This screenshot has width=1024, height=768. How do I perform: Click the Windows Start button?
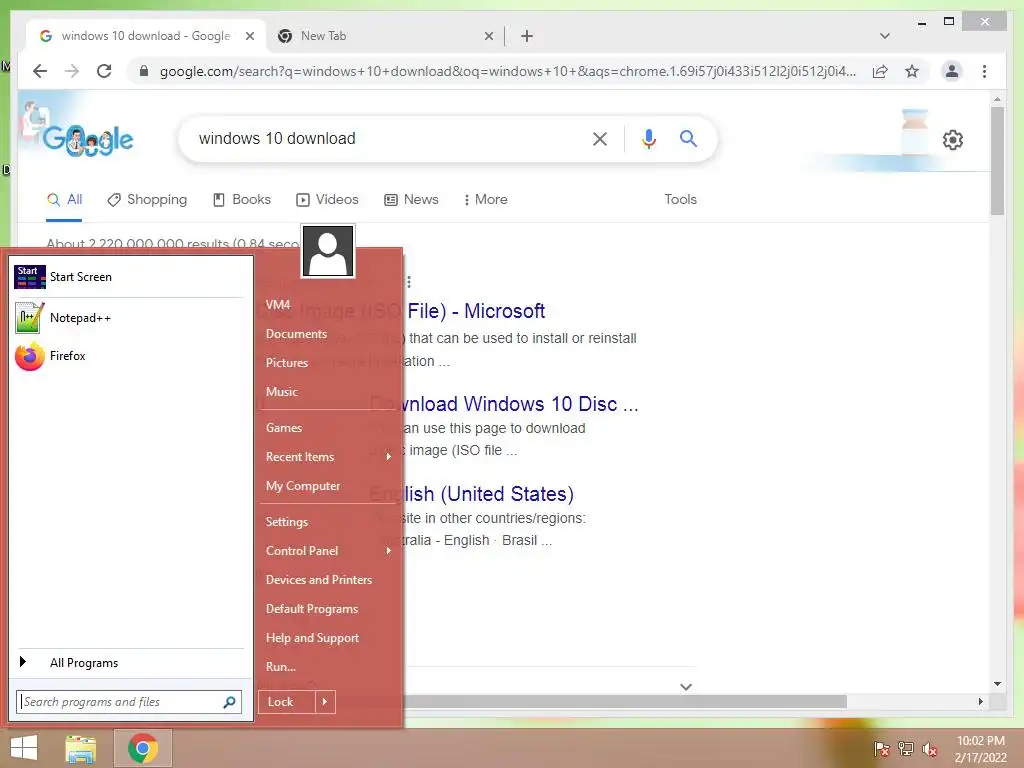(x=24, y=748)
